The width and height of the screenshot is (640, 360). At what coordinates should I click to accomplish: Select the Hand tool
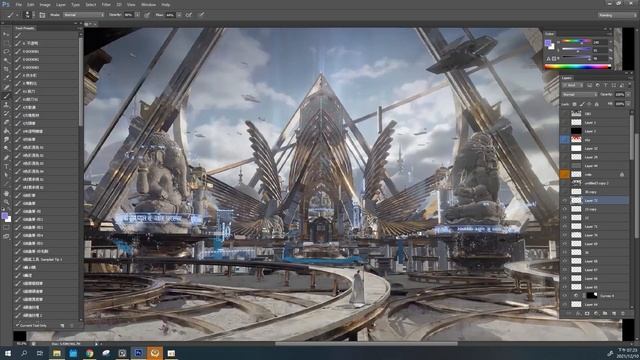click(x=6, y=193)
